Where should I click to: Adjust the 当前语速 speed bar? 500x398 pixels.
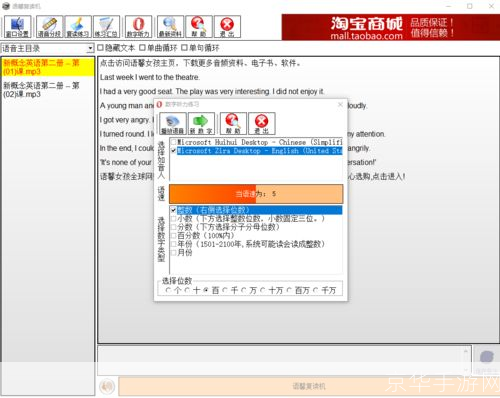[256, 194]
